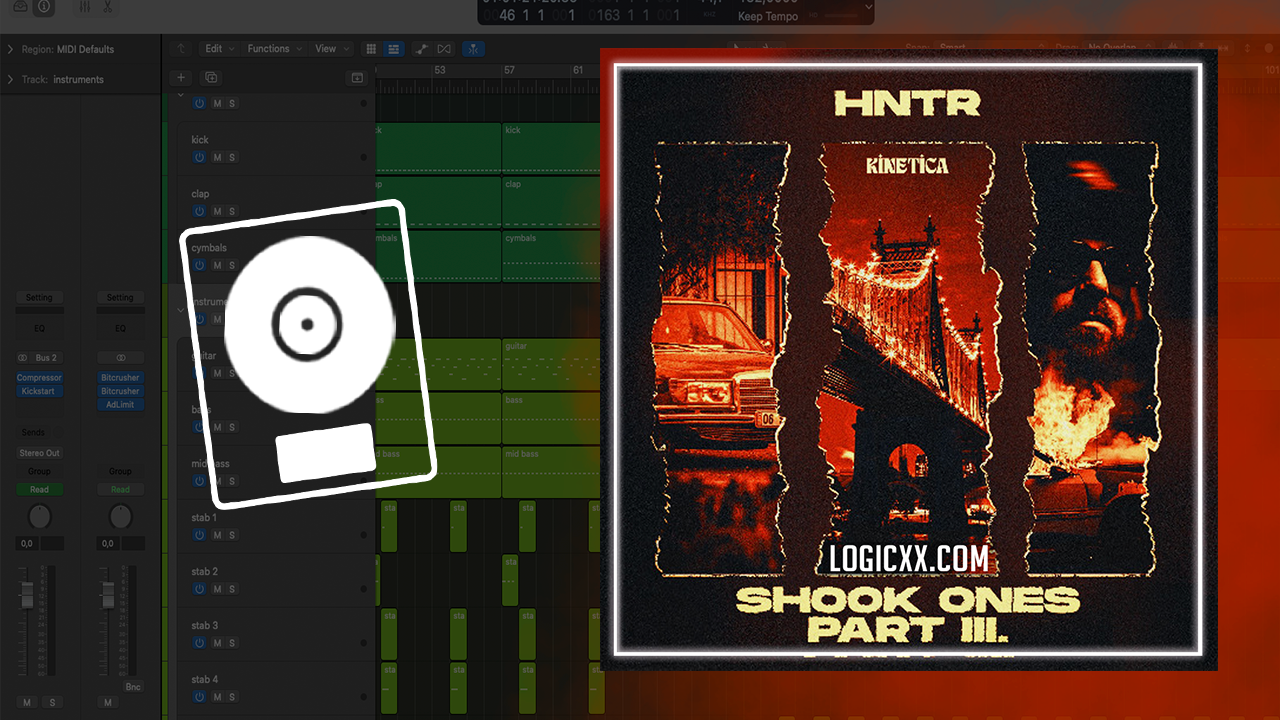Expand the Region: MIDI Defaults section
The height and width of the screenshot is (720, 1280).
click(10, 49)
